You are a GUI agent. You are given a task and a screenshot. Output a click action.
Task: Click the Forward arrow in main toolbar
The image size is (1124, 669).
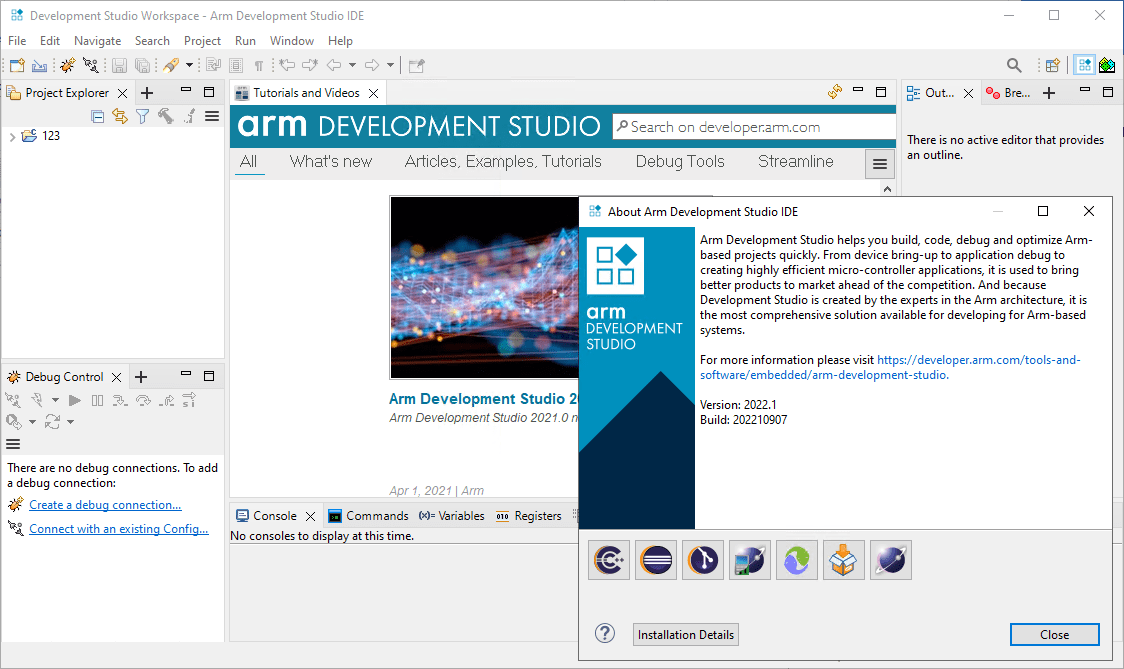[x=372, y=65]
